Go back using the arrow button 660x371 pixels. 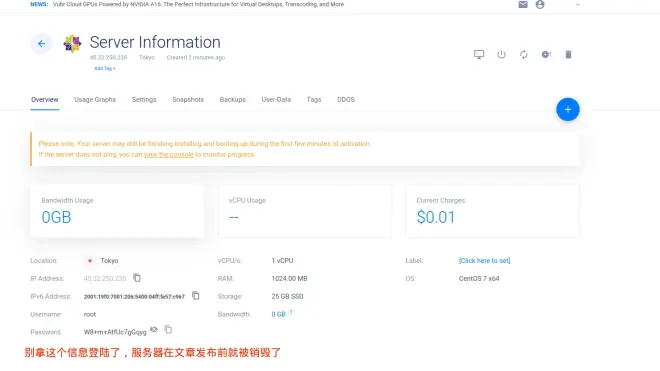(x=41, y=43)
